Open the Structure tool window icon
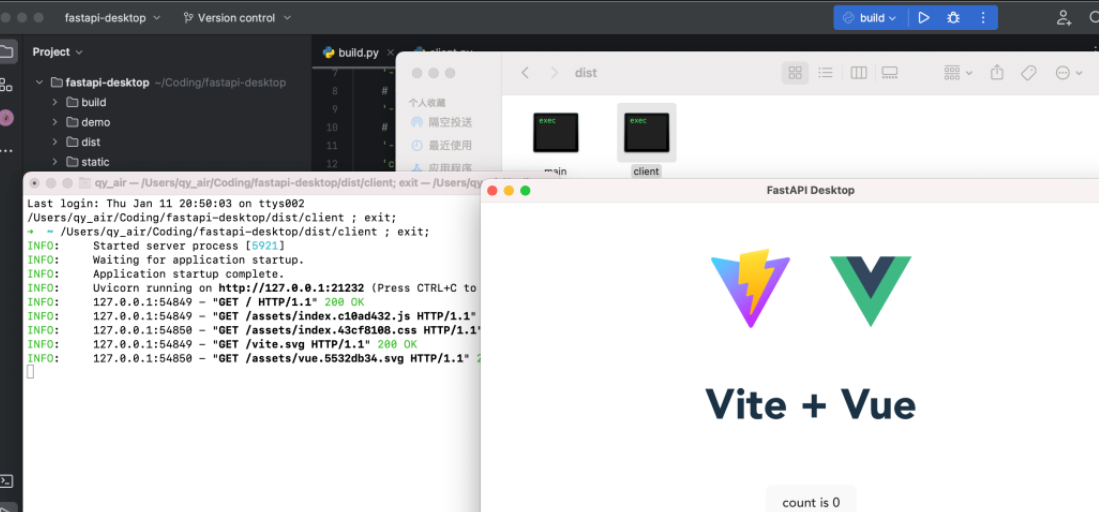The image size is (1099, 512). tap(7, 84)
